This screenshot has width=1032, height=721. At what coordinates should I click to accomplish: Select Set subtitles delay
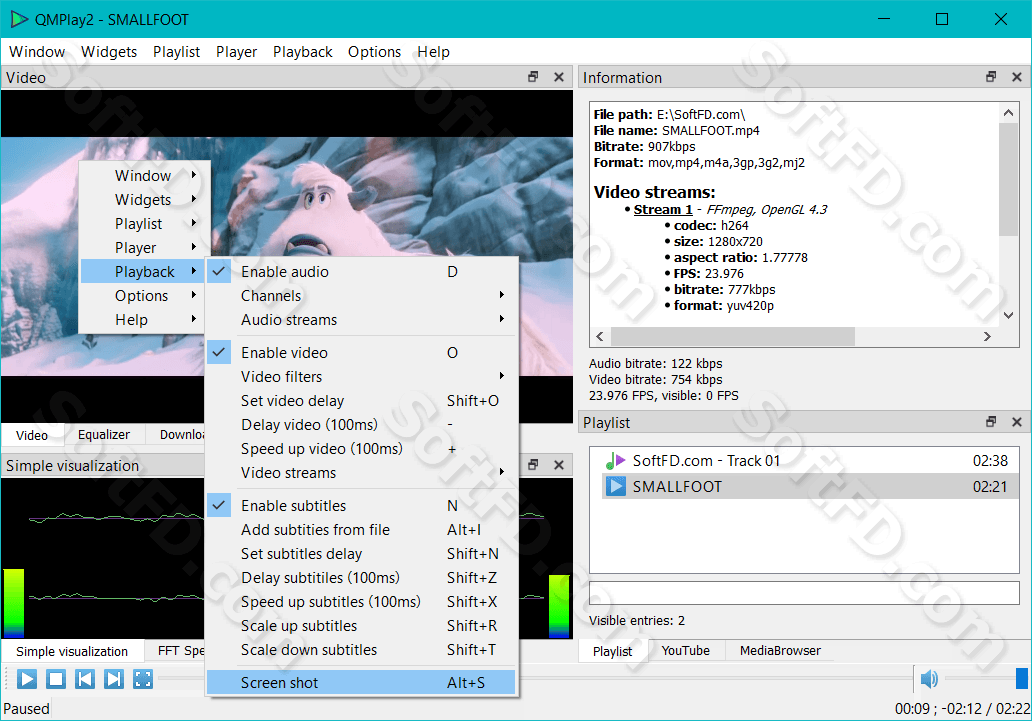point(361,554)
